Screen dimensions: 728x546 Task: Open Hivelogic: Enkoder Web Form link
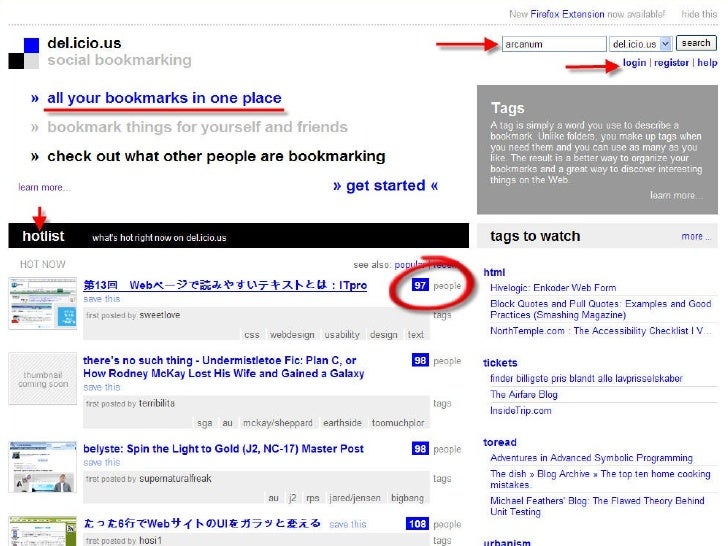pyautogui.click(x=553, y=288)
